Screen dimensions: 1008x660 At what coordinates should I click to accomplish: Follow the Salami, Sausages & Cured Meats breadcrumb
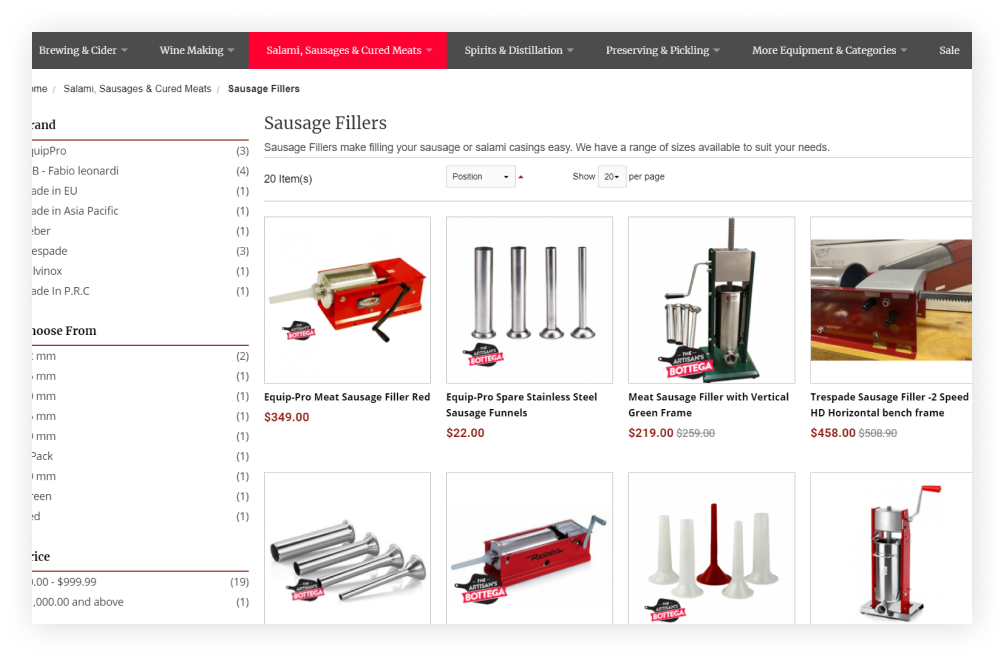(x=137, y=89)
